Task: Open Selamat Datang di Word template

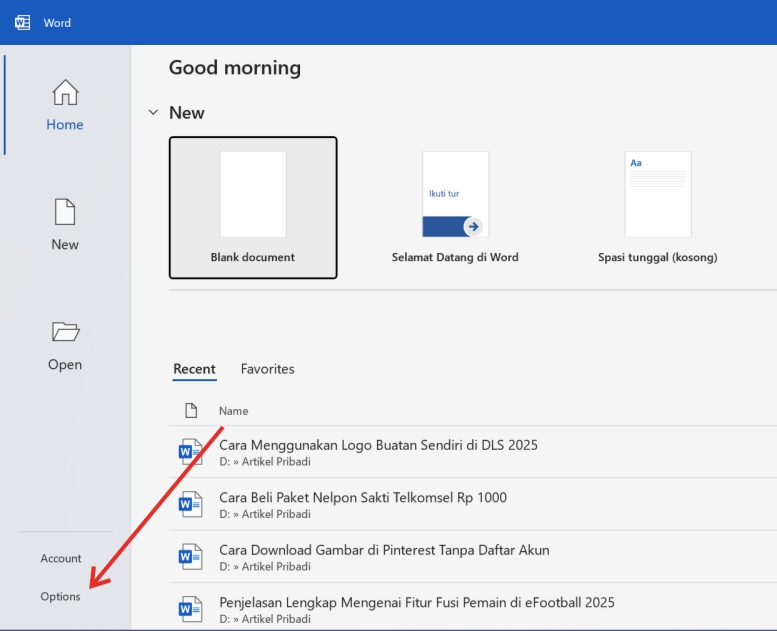Action: (x=455, y=208)
